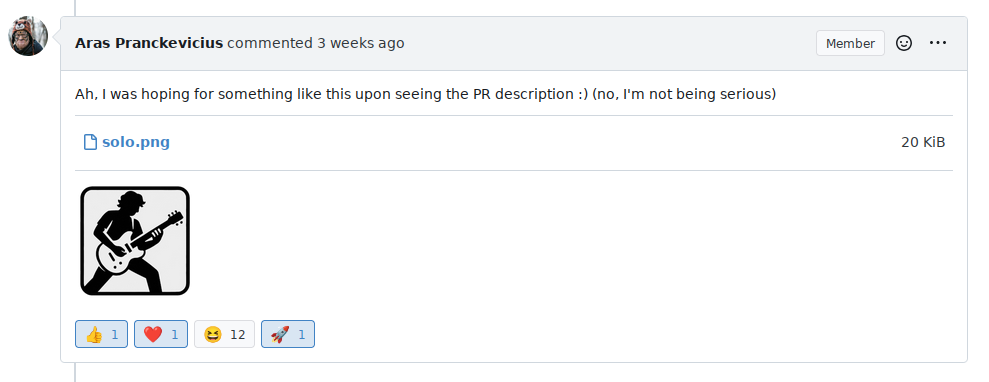
Task: Click the not being serious parenthetical text
Action: coord(684,94)
